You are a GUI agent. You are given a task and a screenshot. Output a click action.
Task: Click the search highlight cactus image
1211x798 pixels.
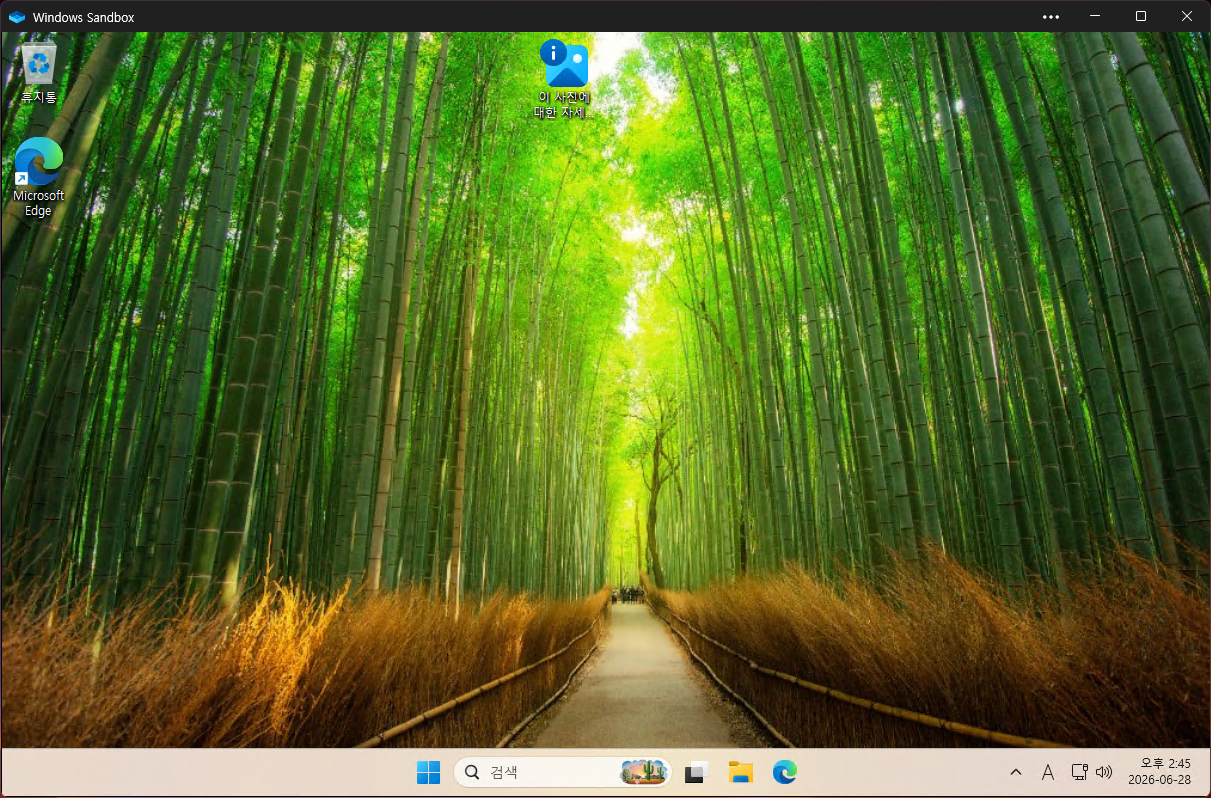click(644, 772)
